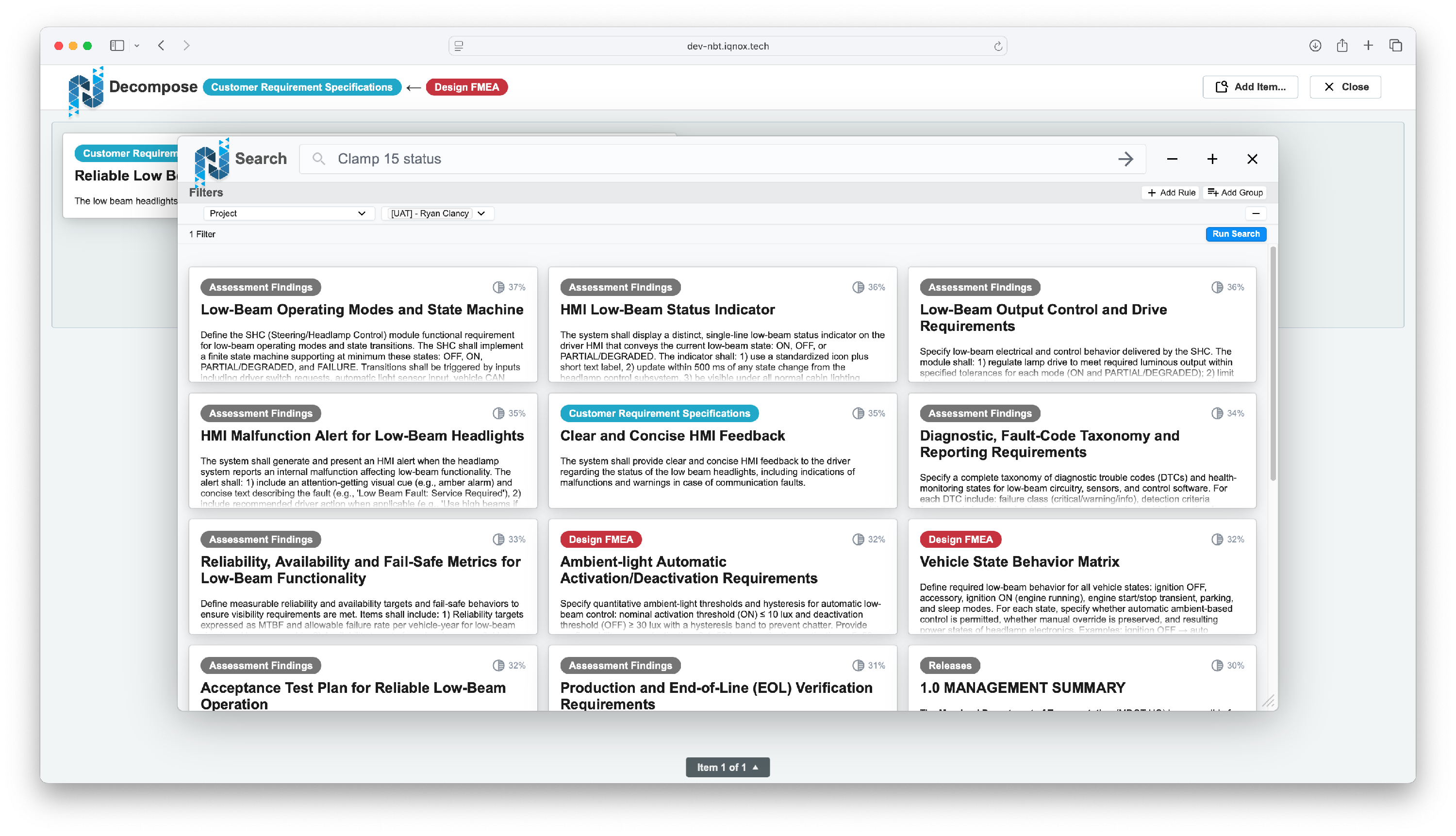Open Safari downloads icon
The height and width of the screenshot is (836, 1456).
1315,45
